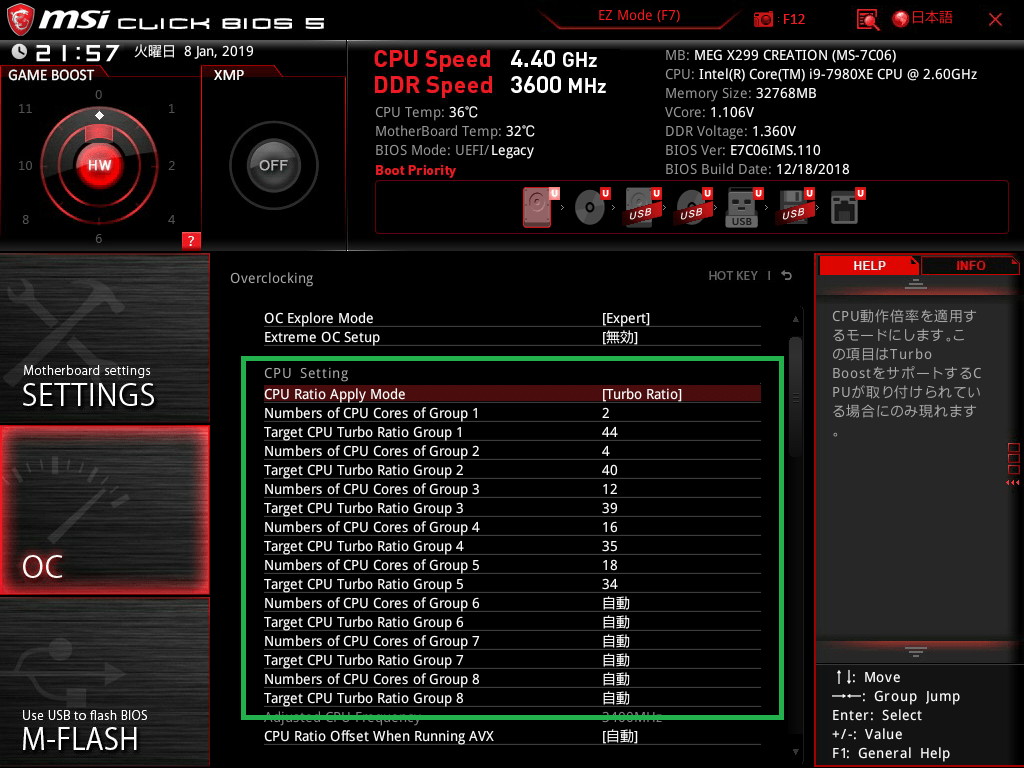
Task: Click the clock icon beside the time
Action: pyautogui.click(x=19, y=52)
